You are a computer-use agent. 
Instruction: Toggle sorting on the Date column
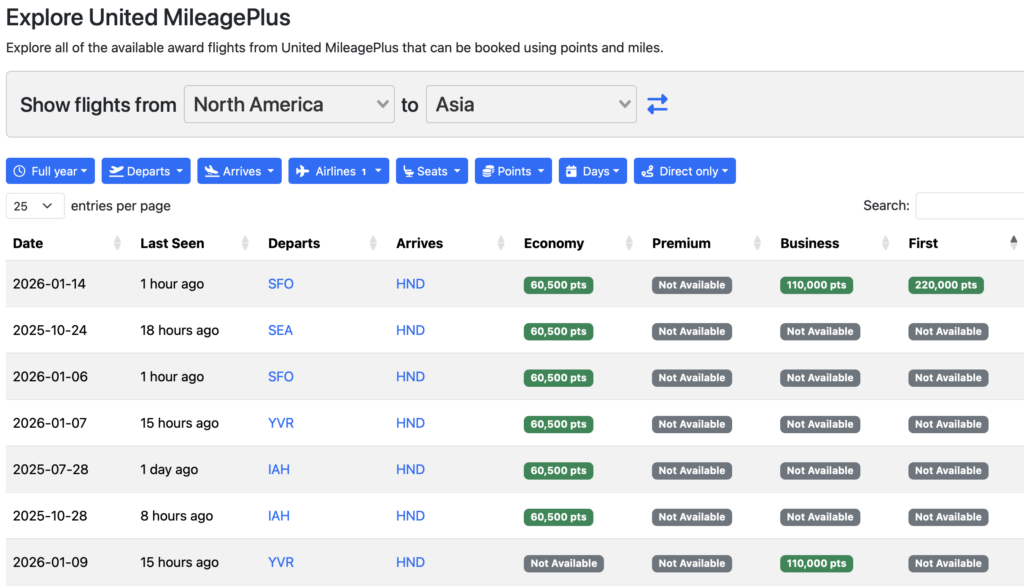26,243
